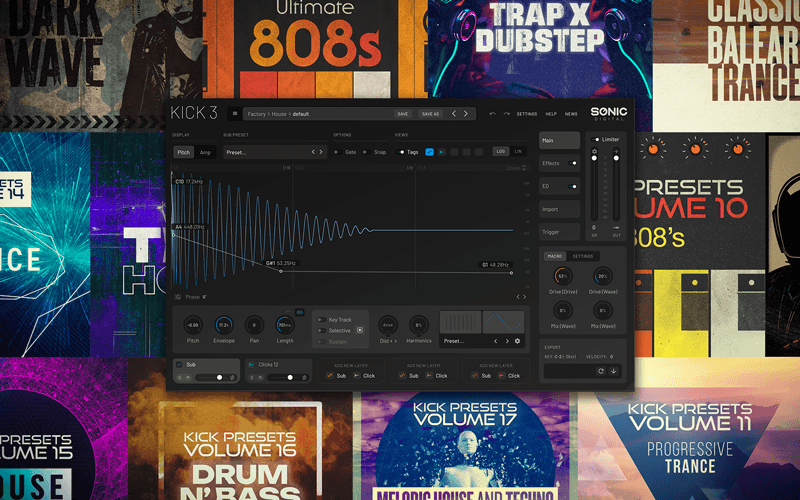This screenshot has height=500, width=800.
Task: Click the redo arrow icon
Action: coord(506,114)
